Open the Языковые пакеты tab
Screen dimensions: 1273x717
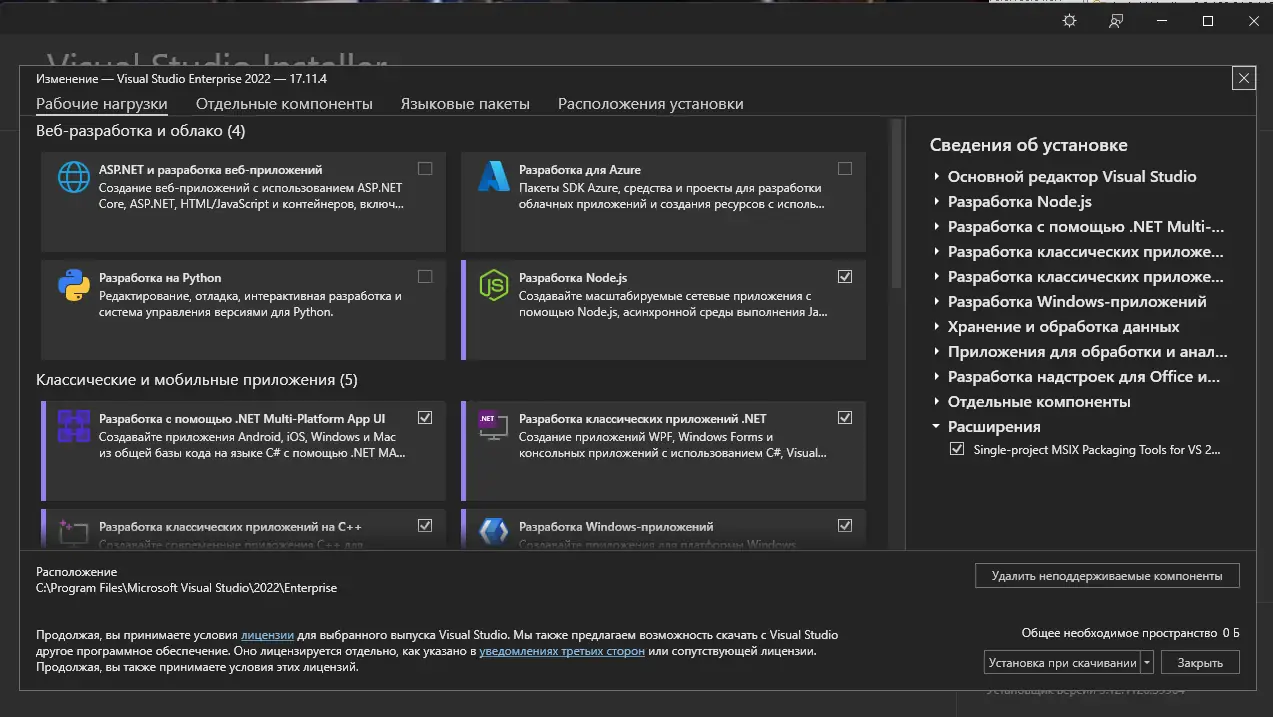[466, 103]
